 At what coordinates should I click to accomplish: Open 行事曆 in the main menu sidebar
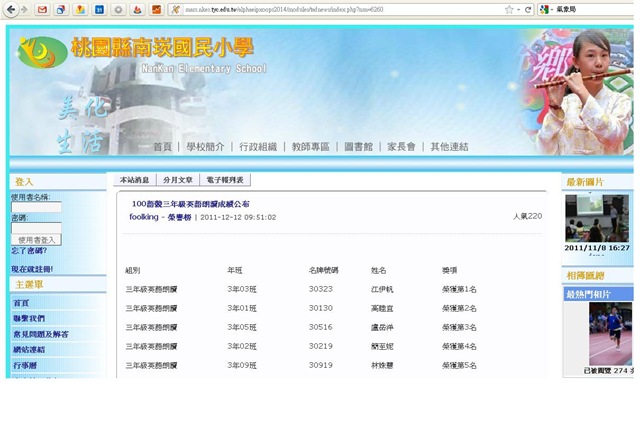[x=25, y=365]
